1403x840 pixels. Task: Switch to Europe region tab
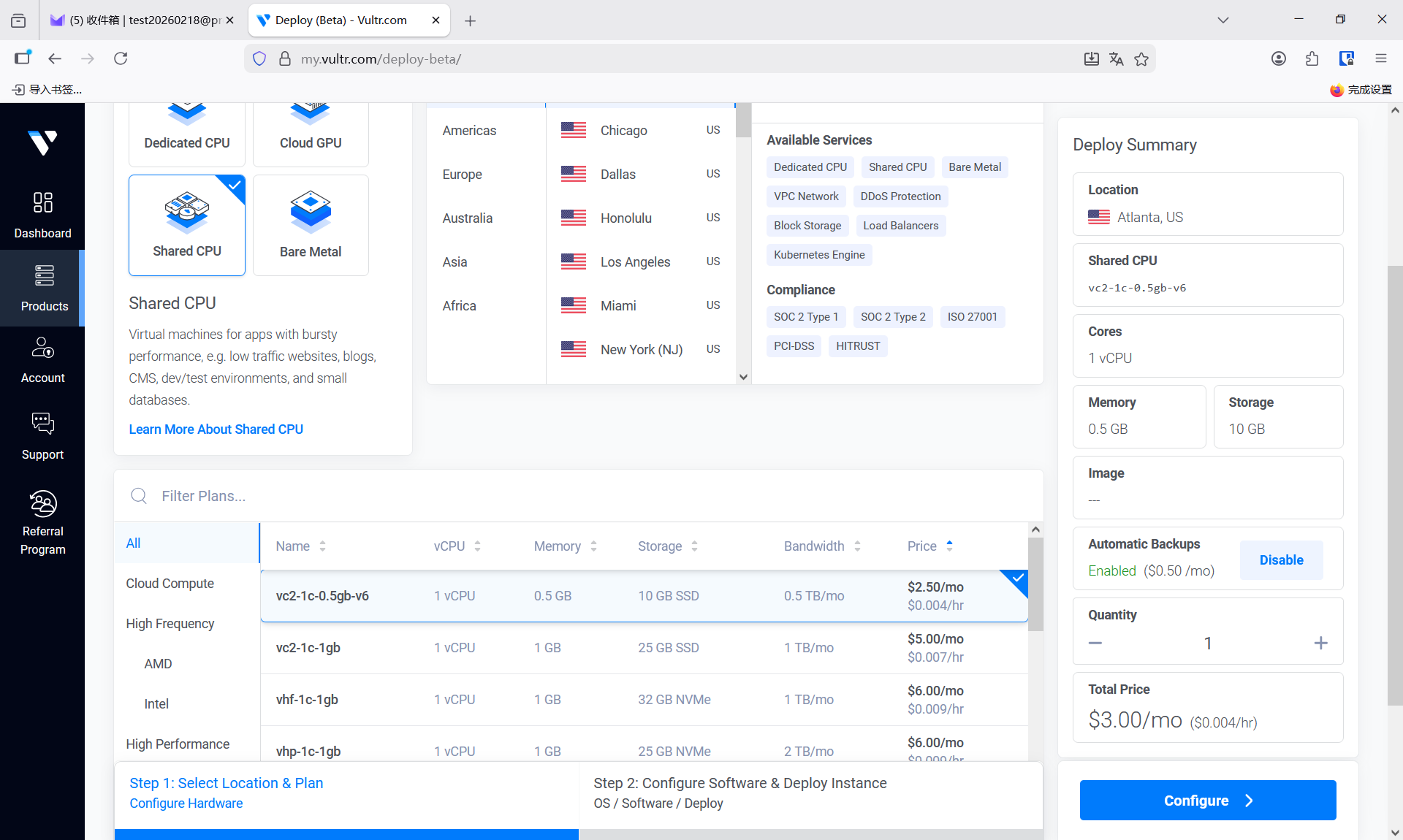click(x=462, y=175)
